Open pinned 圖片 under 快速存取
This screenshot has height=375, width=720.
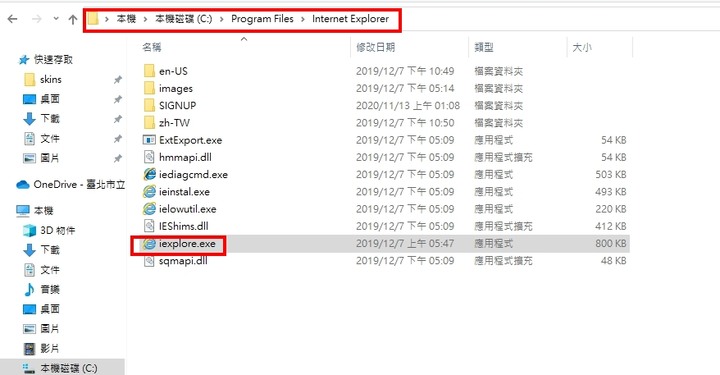[x=50, y=158]
